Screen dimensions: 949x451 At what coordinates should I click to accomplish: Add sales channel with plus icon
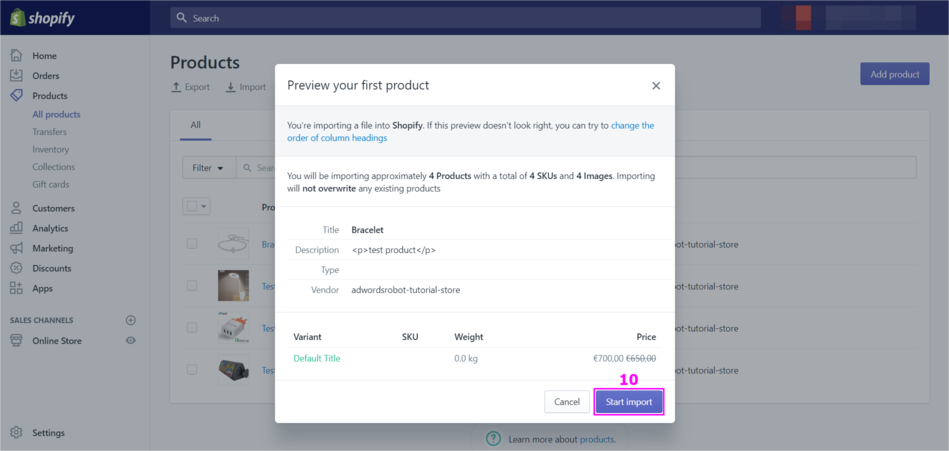pos(130,320)
